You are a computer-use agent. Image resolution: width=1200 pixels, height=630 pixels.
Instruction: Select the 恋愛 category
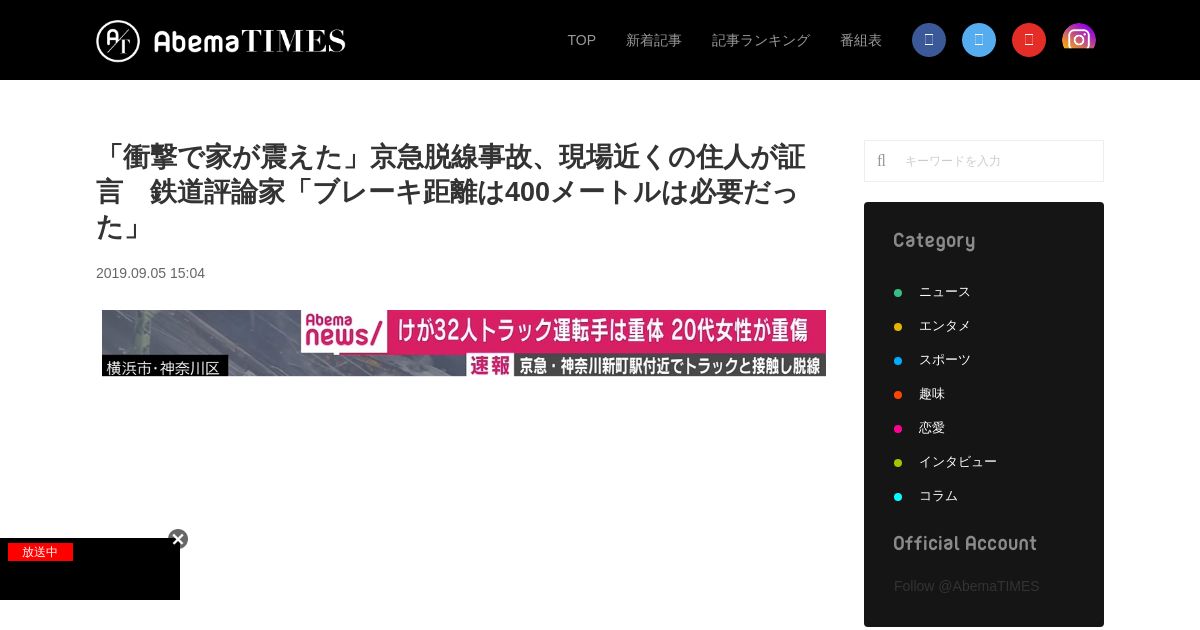pos(931,428)
